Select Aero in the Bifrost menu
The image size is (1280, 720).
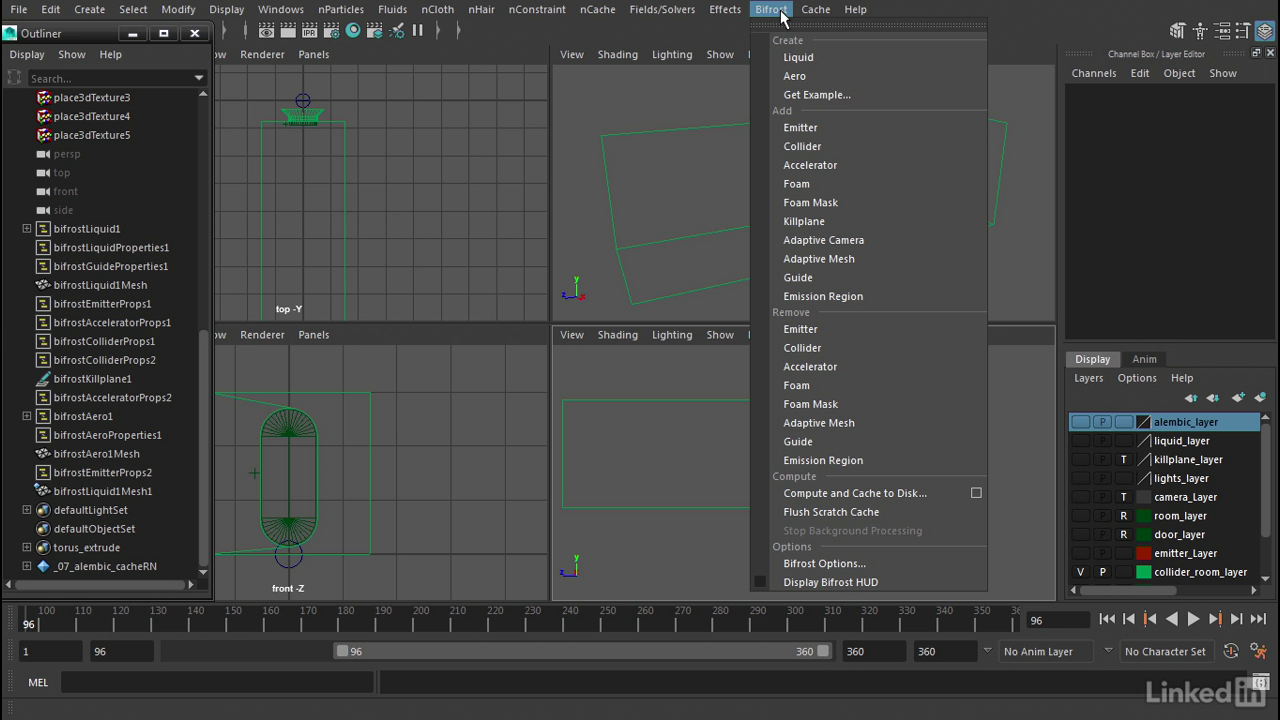tap(795, 76)
